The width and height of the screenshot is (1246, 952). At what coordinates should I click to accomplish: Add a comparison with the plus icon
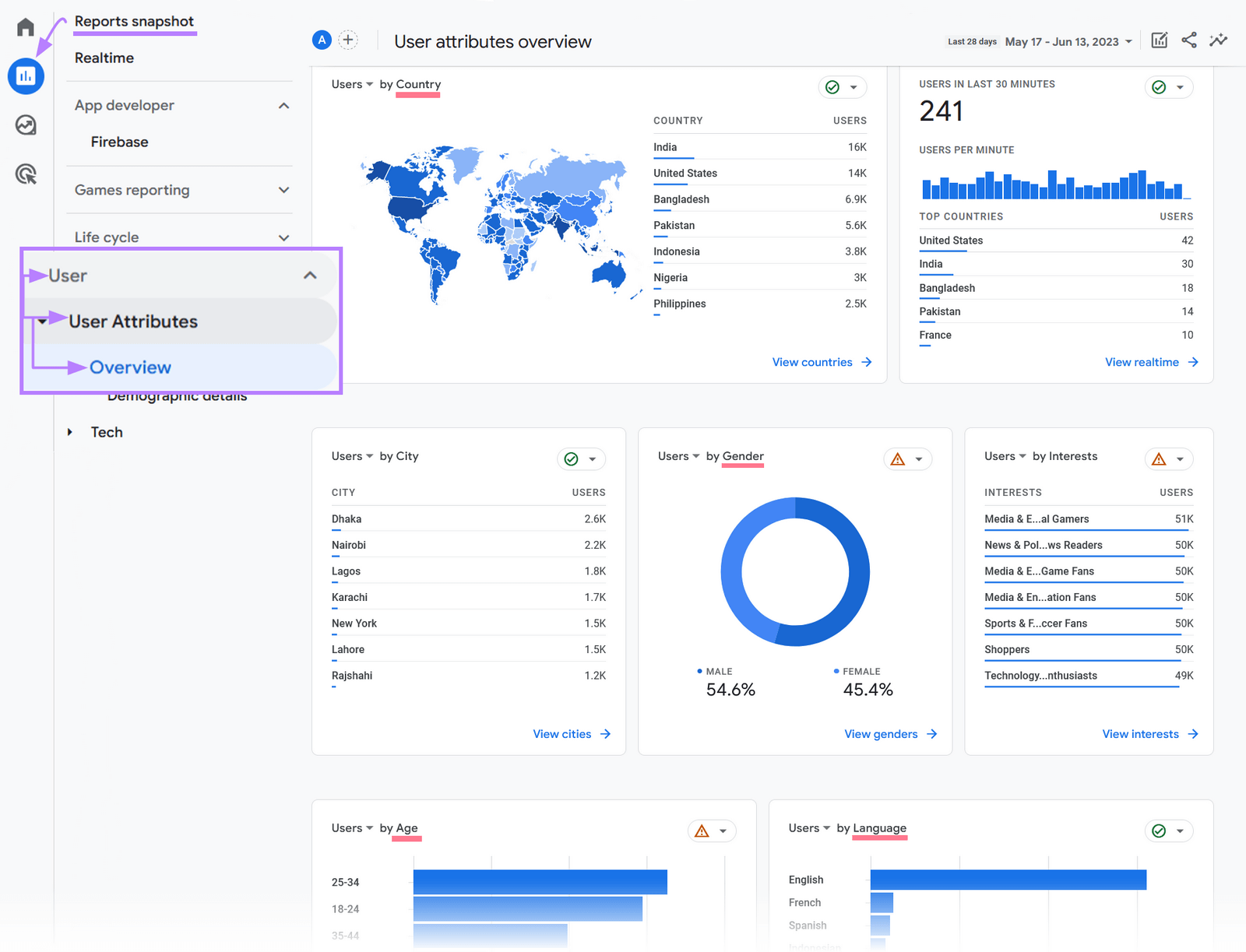point(348,40)
